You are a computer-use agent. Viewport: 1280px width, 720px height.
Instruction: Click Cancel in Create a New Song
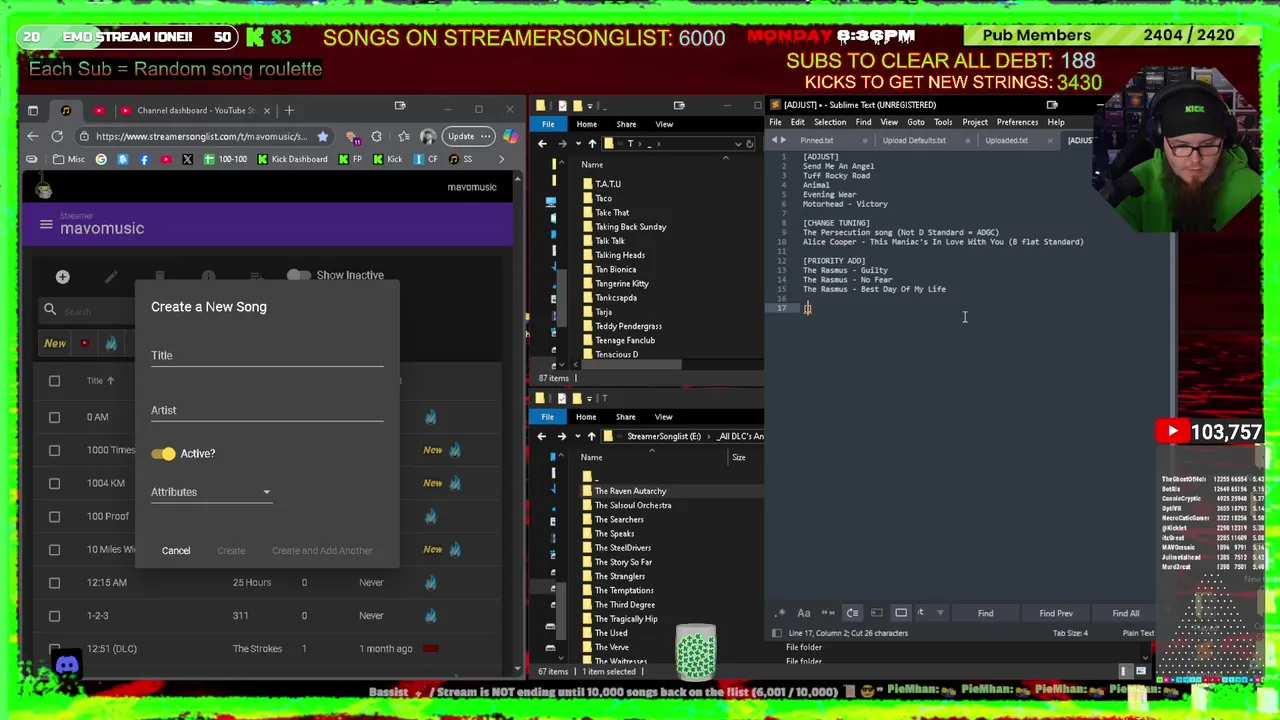tap(176, 551)
